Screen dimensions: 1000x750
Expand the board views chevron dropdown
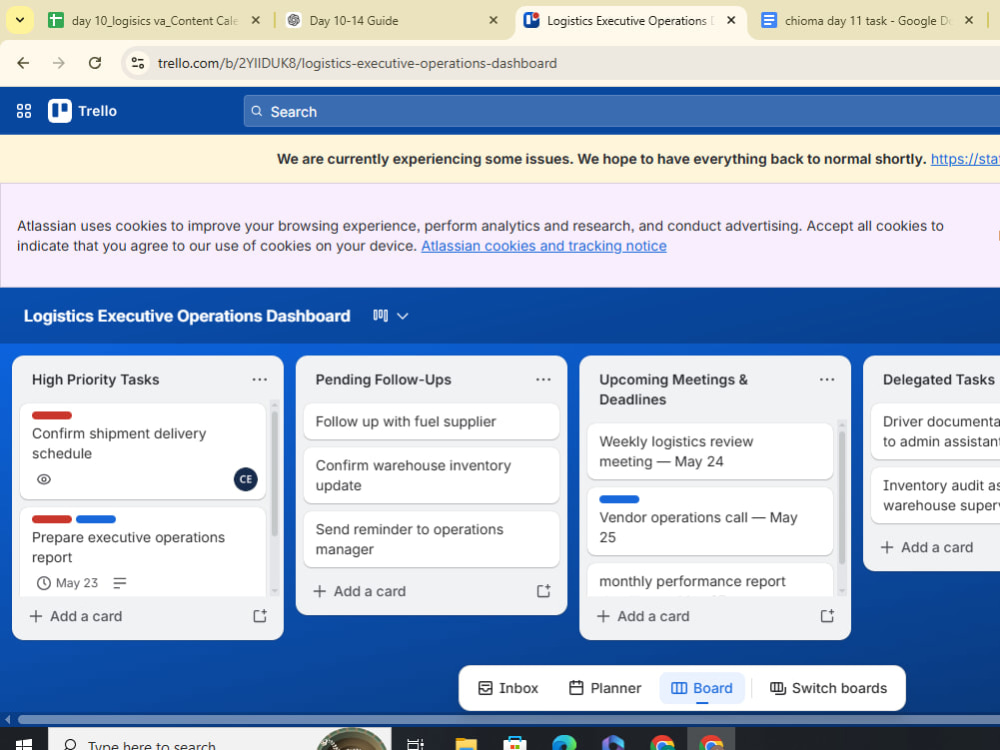[x=402, y=316]
